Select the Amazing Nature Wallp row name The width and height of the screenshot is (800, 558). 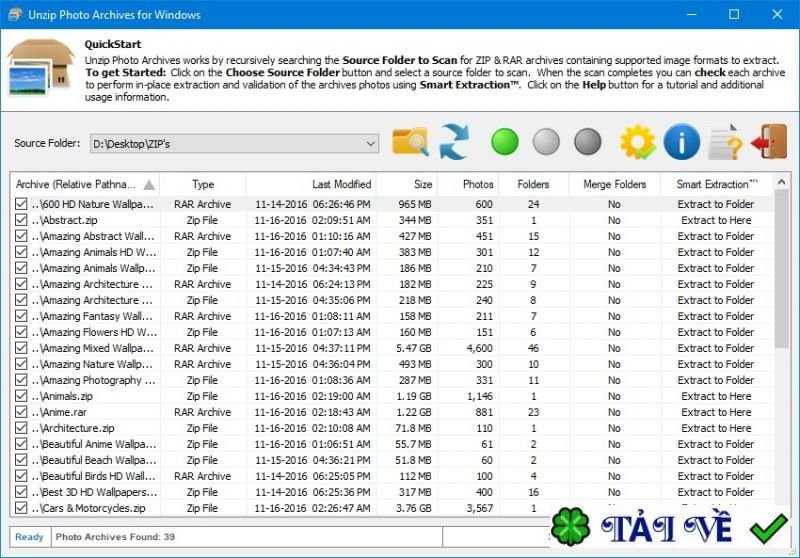92,364
